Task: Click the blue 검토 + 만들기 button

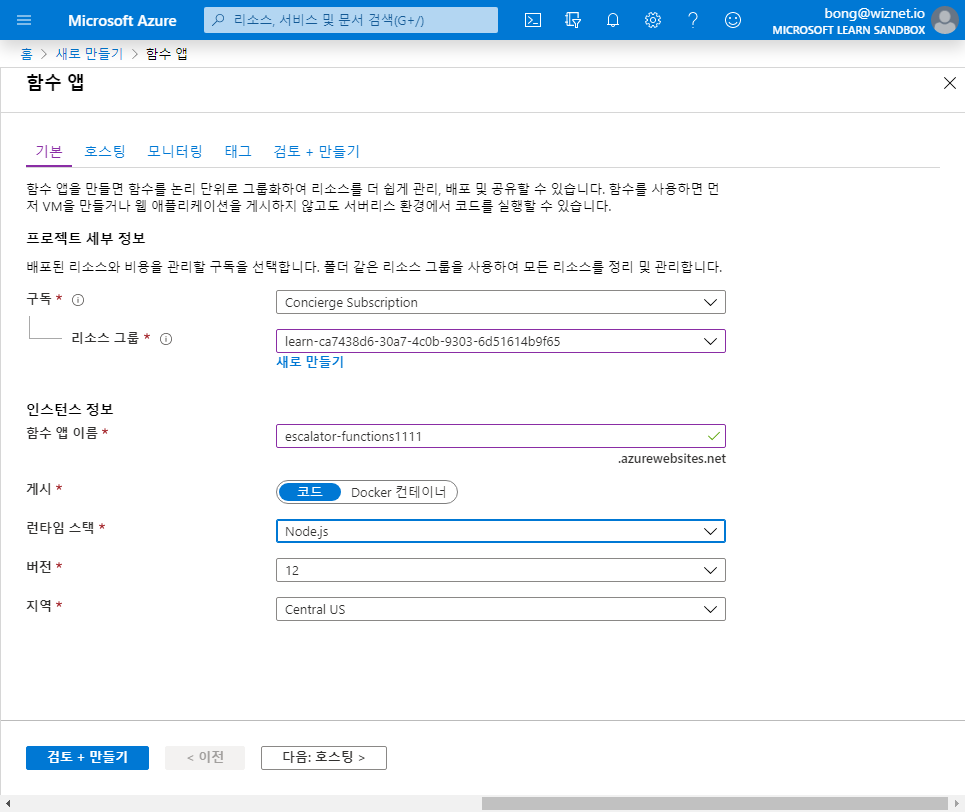Action: point(87,757)
